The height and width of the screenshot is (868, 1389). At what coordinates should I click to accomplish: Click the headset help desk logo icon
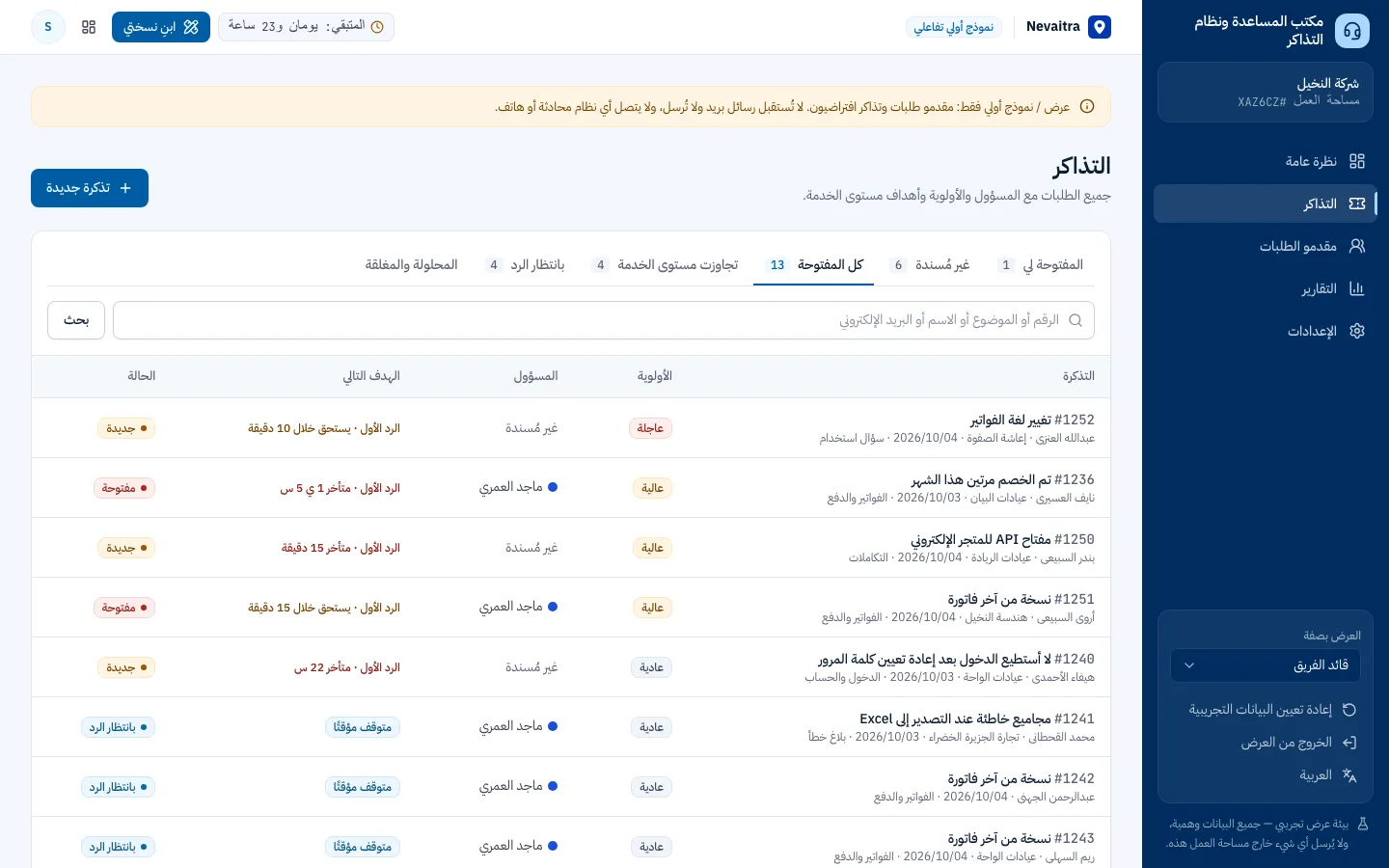[1351, 31]
